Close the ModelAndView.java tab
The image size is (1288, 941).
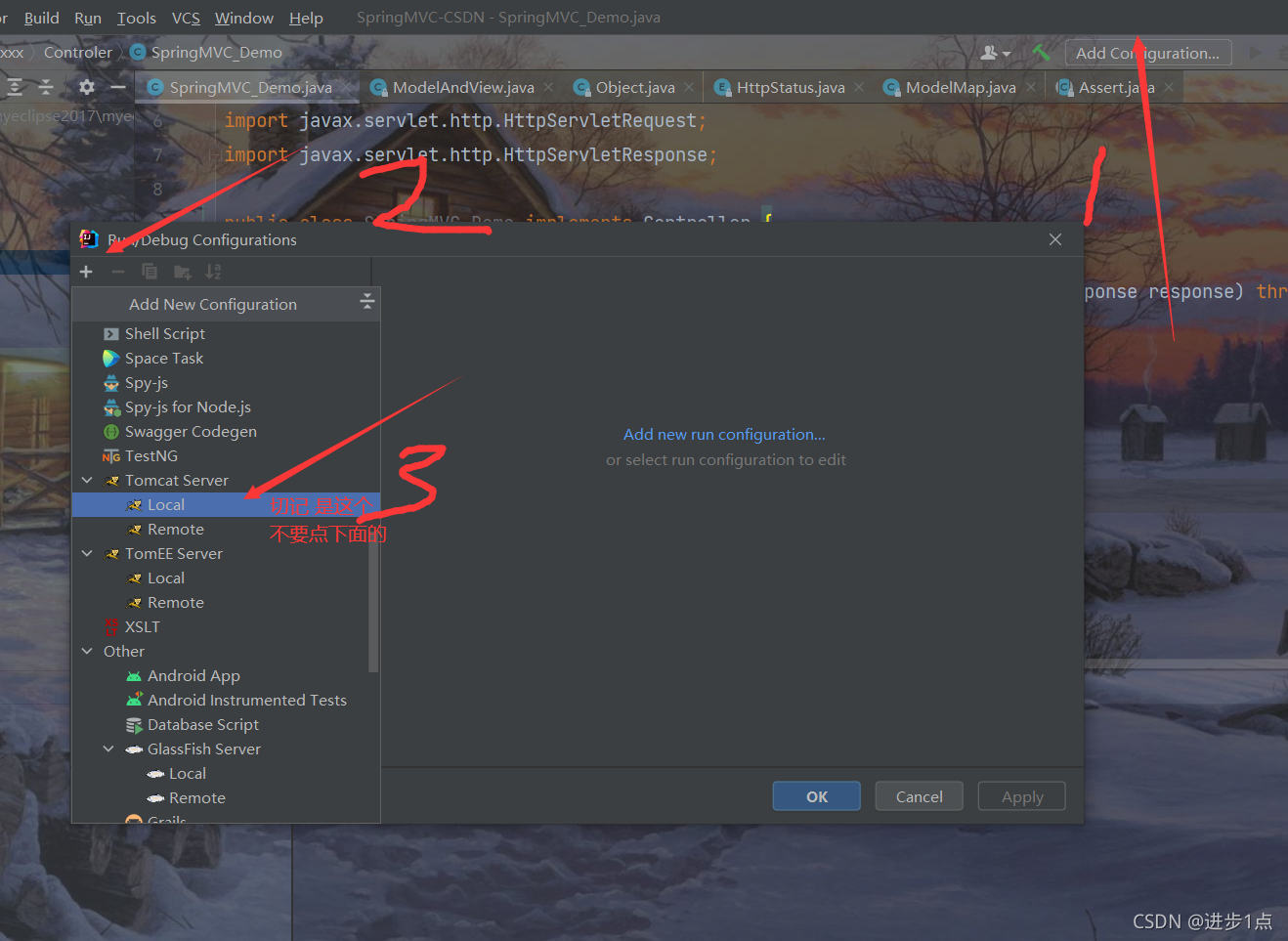[548, 87]
